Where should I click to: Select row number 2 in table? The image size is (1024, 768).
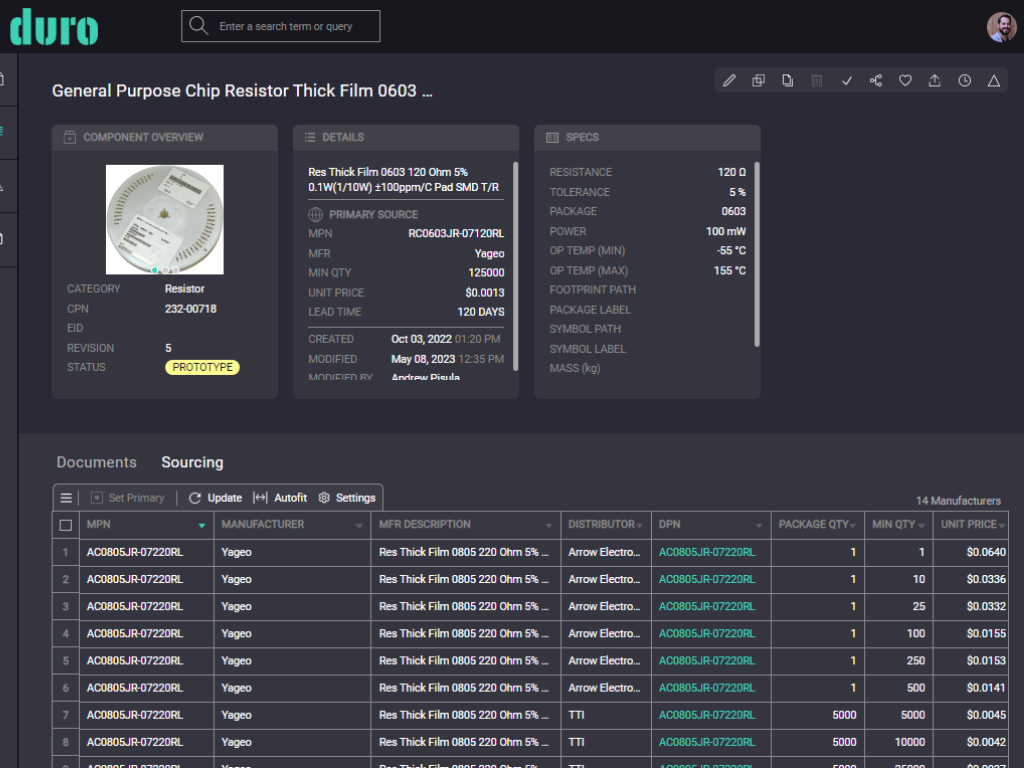[x=65, y=579]
